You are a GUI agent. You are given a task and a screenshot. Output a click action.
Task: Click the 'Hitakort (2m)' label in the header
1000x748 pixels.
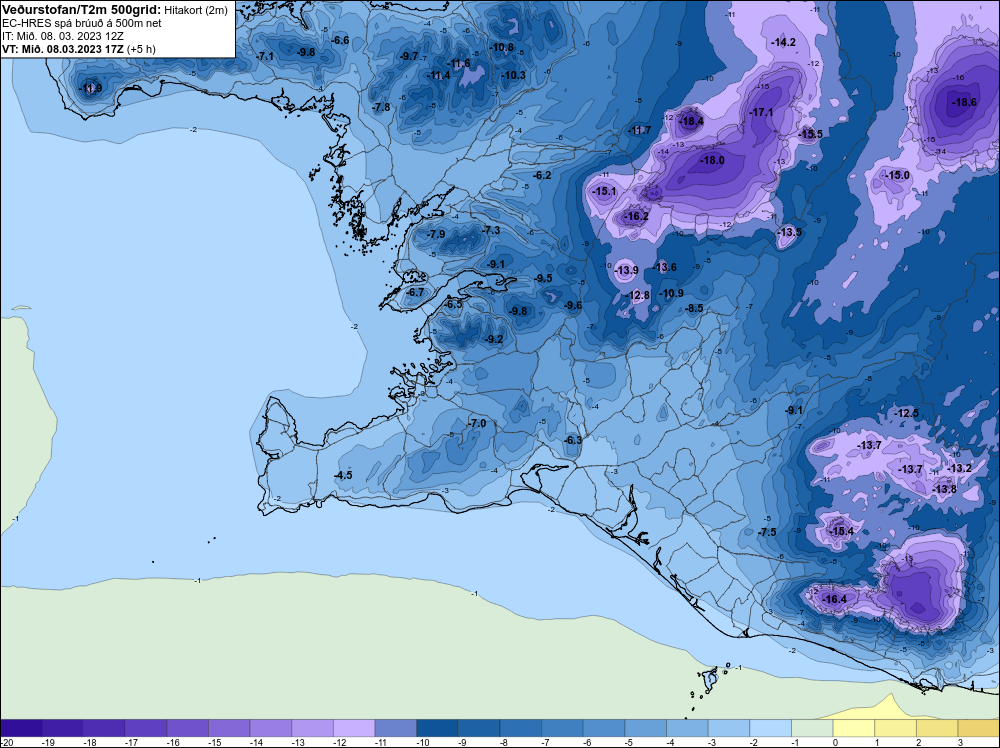click(196, 10)
